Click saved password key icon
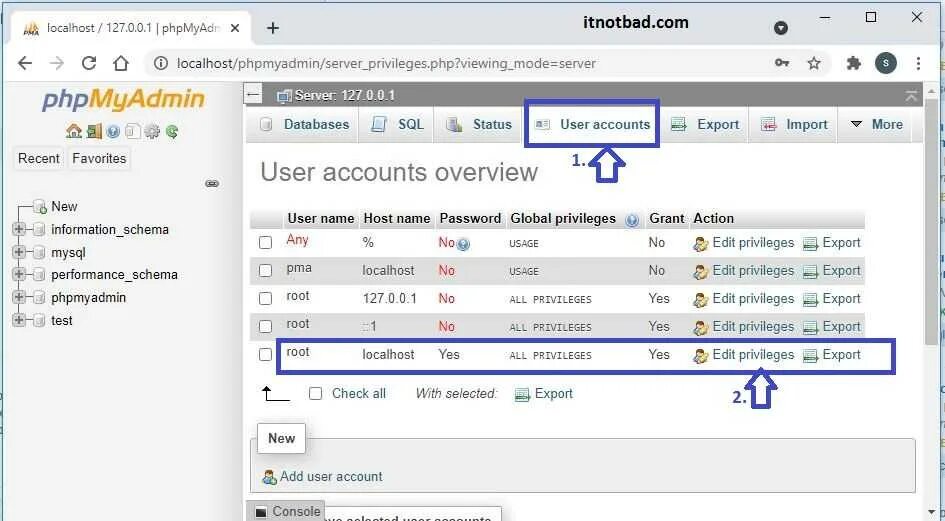945x521 pixels. click(x=782, y=63)
